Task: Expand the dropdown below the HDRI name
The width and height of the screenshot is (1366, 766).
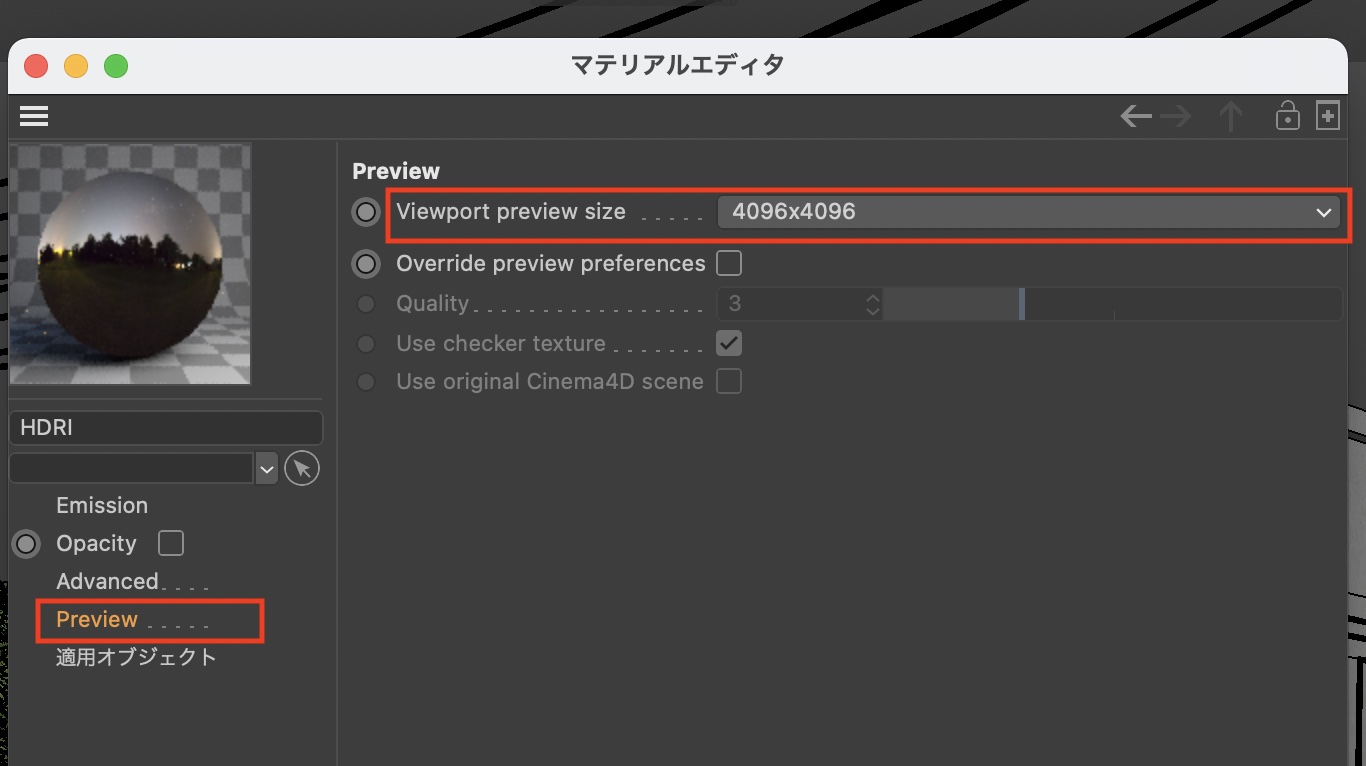Action: pos(266,468)
